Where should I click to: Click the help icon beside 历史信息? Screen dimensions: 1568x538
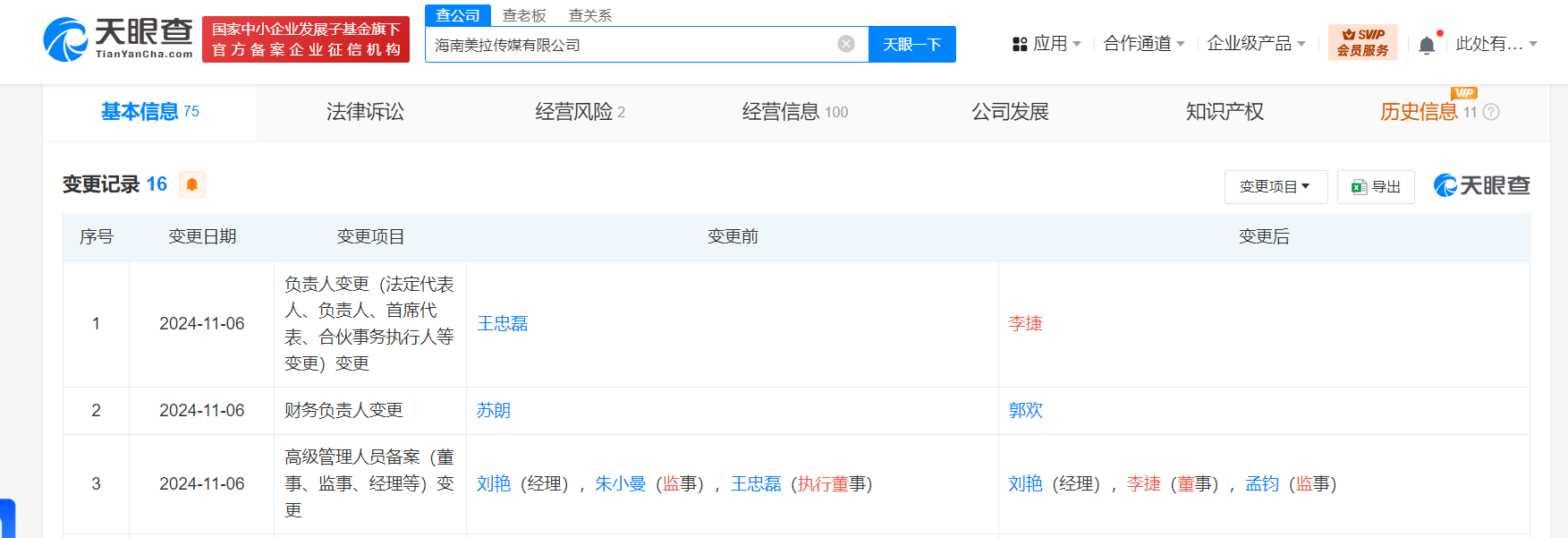(1491, 112)
